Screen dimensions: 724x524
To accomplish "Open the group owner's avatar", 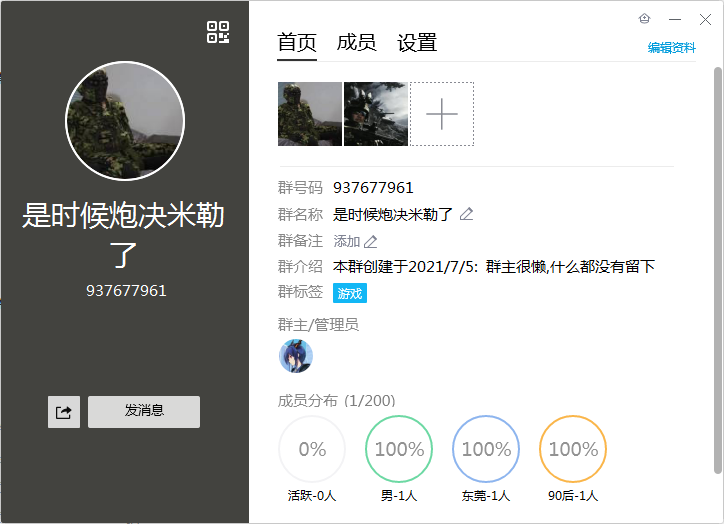I will click(x=296, y=356).
